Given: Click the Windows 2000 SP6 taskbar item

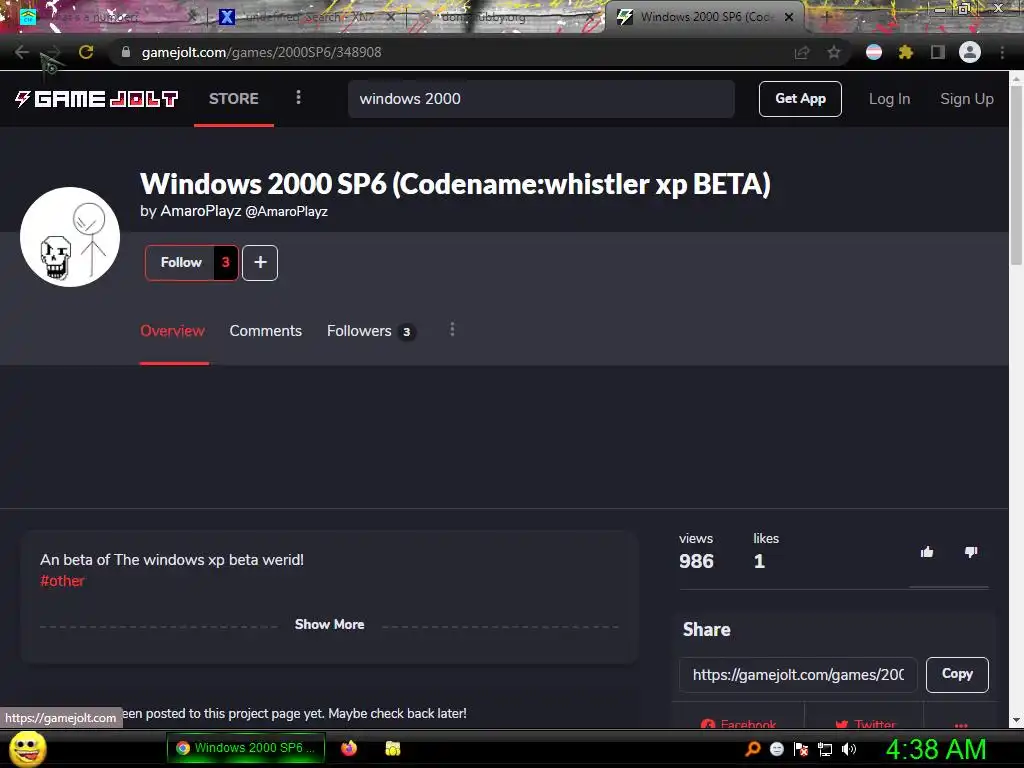Looking at the screenshot, I should 246,748.
